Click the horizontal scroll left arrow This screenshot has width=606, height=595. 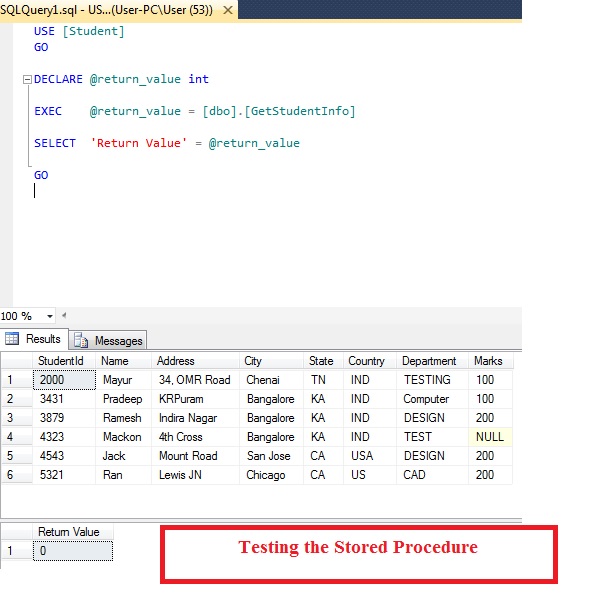point(64,315)
